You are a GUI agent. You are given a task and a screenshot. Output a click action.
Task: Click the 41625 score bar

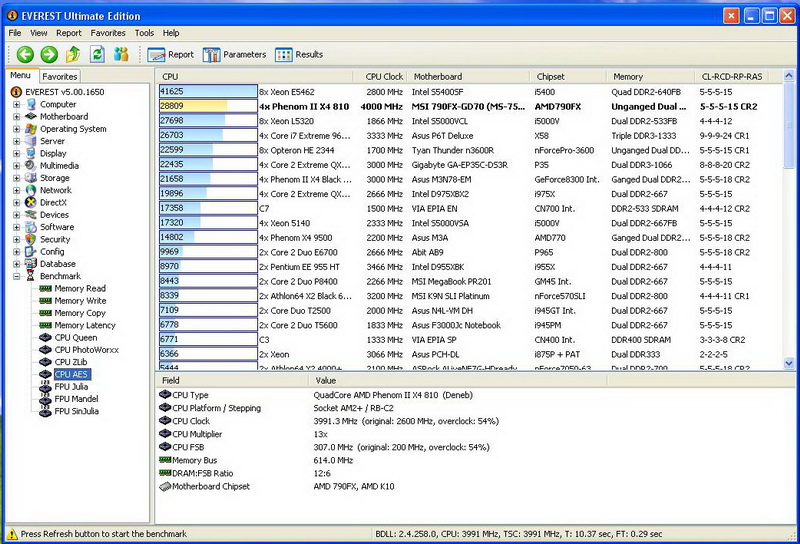(x=208, y=91)
